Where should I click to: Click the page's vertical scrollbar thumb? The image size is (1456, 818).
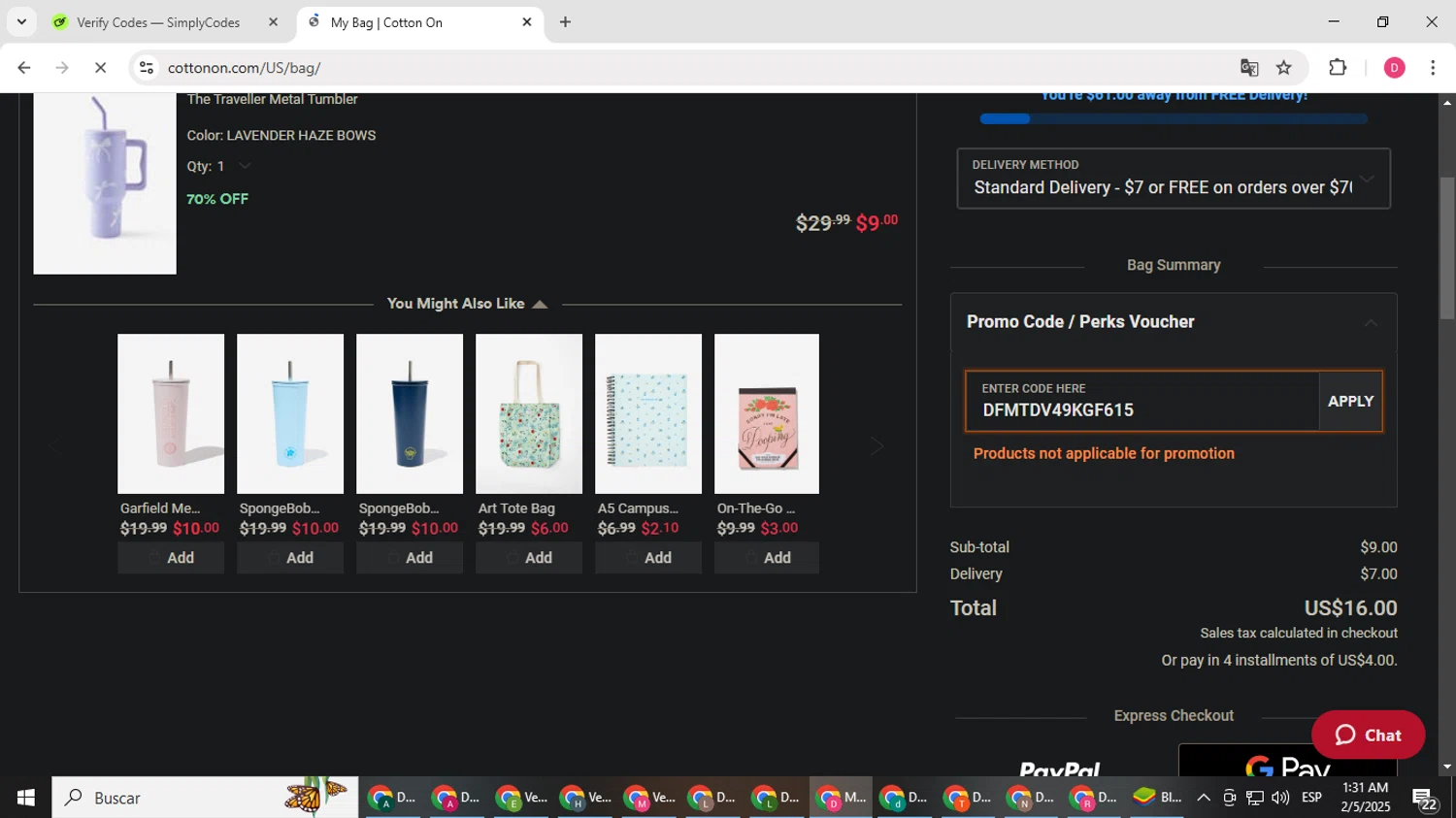click(1446, 248)
